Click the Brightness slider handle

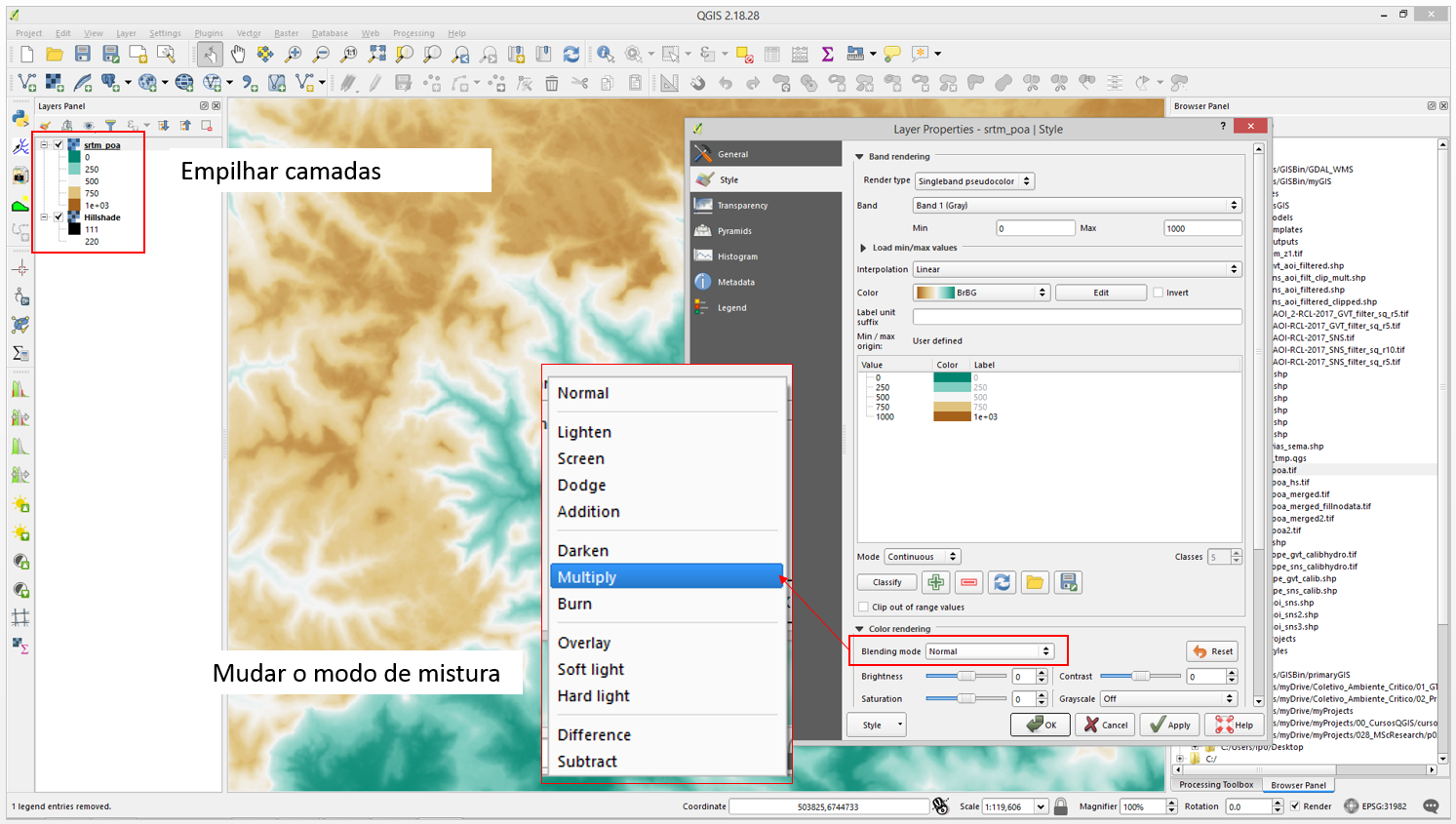click(x=965, y=676)
